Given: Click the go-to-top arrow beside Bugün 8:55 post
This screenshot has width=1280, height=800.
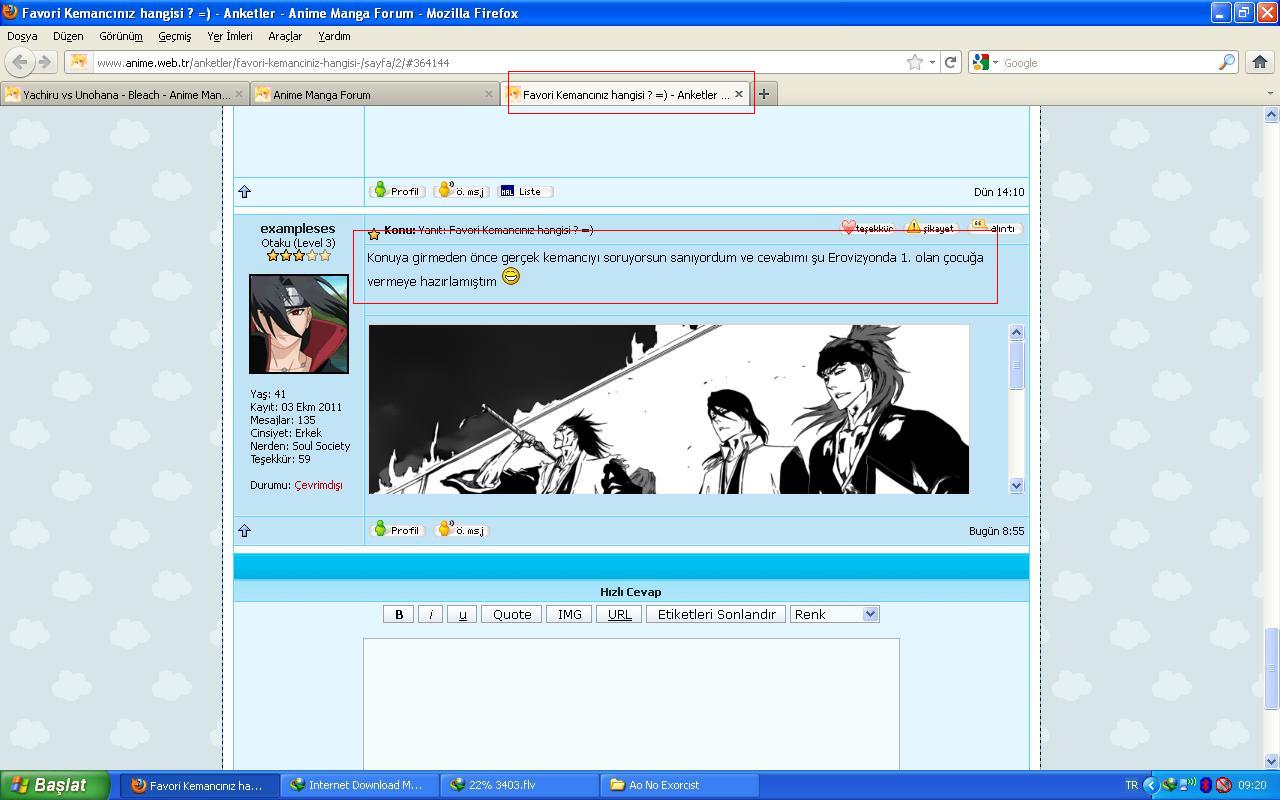Looking at the screenshot, I should (x=245, y=530).
